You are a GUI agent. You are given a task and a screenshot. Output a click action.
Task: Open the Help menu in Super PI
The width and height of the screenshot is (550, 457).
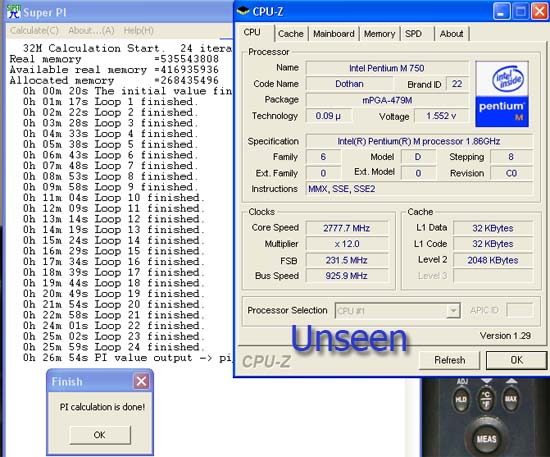point(139,31)
